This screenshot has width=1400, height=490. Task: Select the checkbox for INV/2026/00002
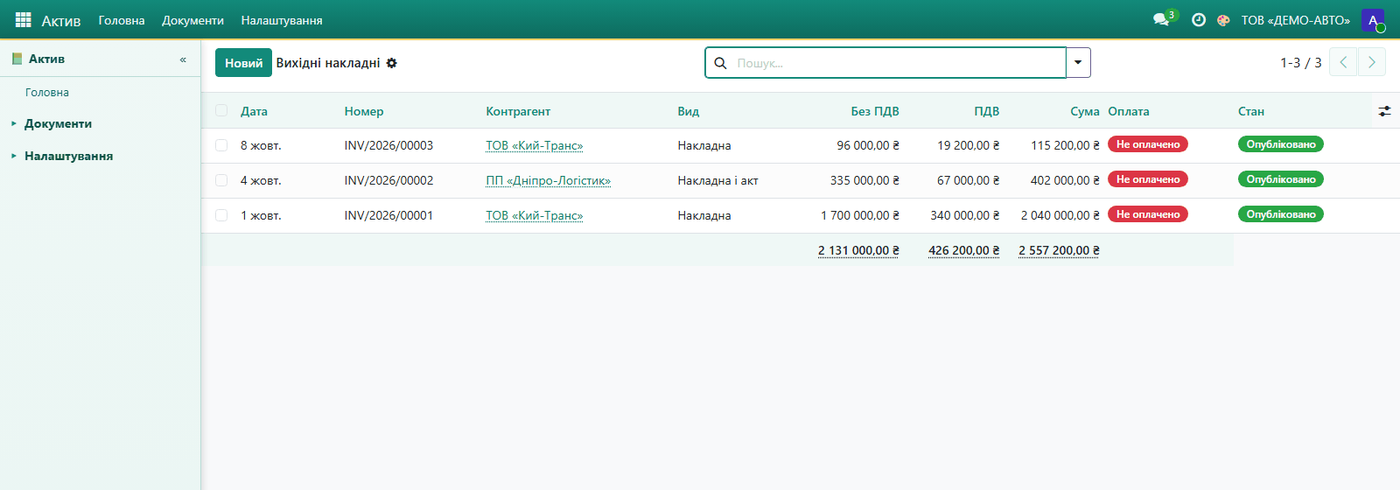click(x=221, y=180)
